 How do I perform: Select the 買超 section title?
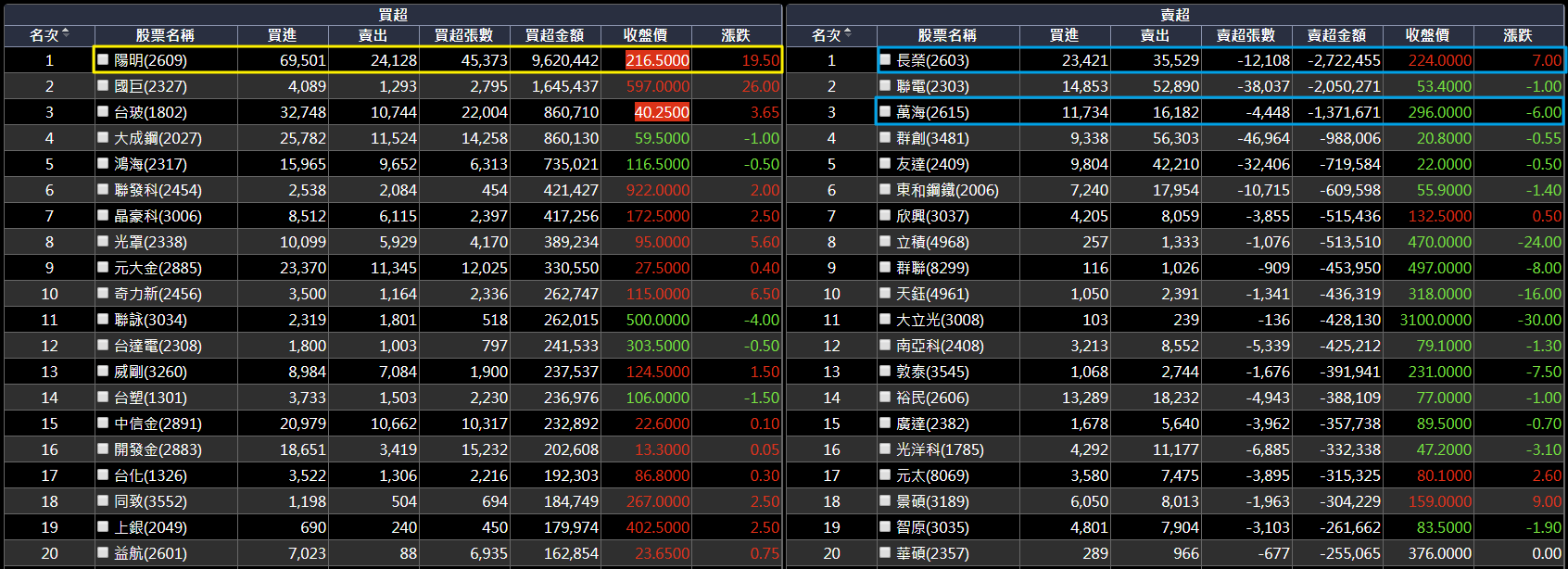click(393, 15)
